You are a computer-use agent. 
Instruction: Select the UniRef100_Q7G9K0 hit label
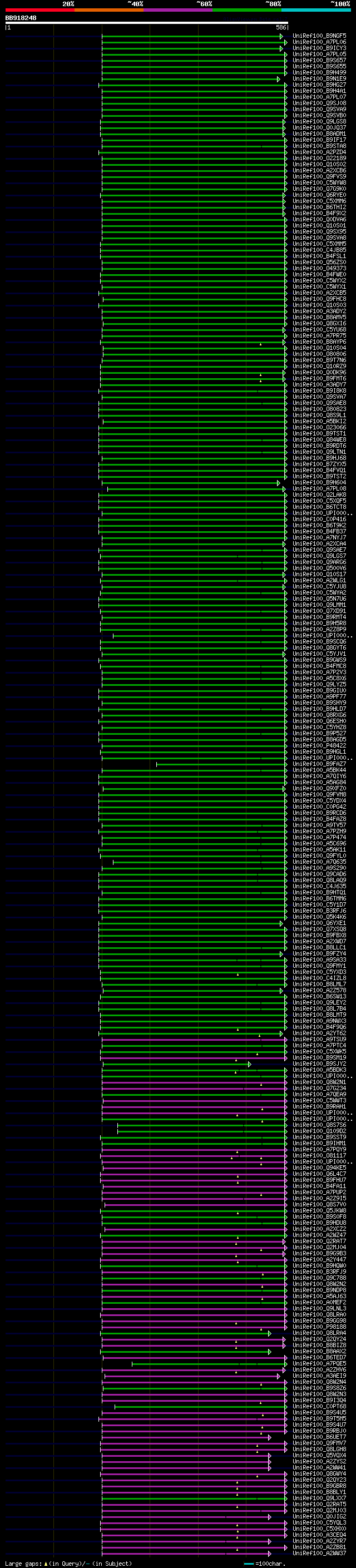[x=319, y=189]
